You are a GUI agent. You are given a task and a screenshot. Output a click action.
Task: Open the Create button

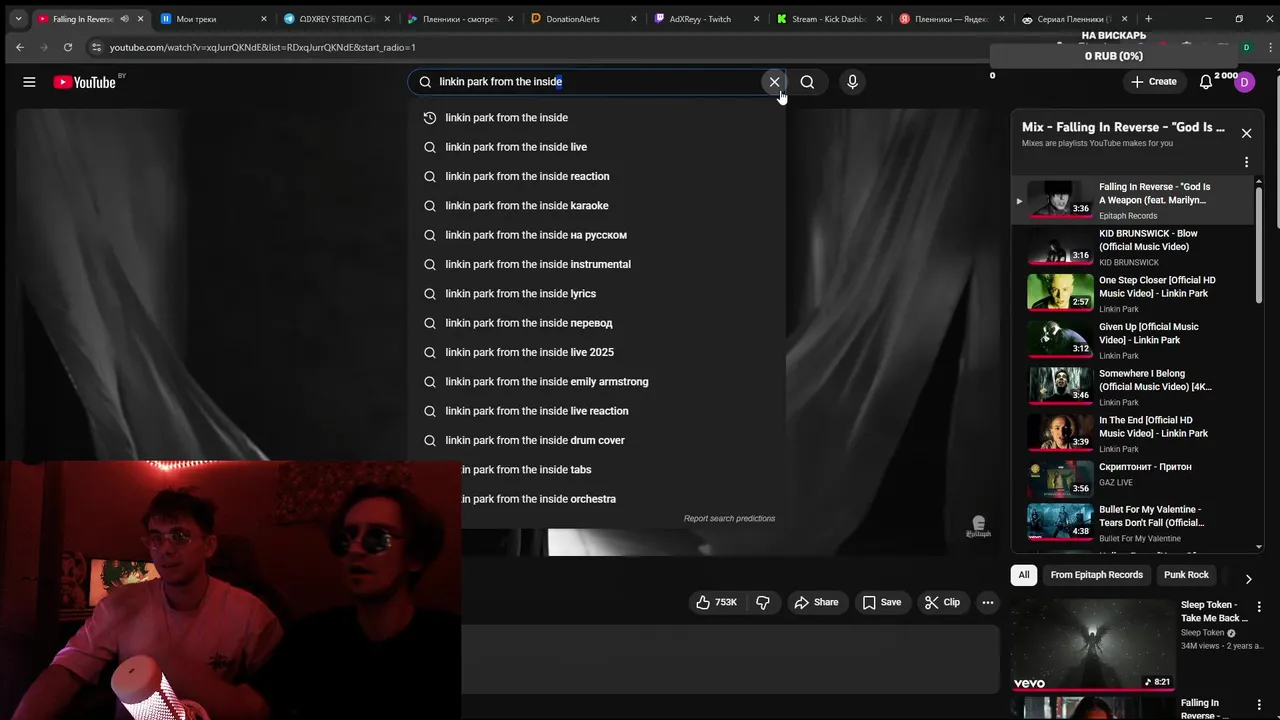(x=1154, y=82)
